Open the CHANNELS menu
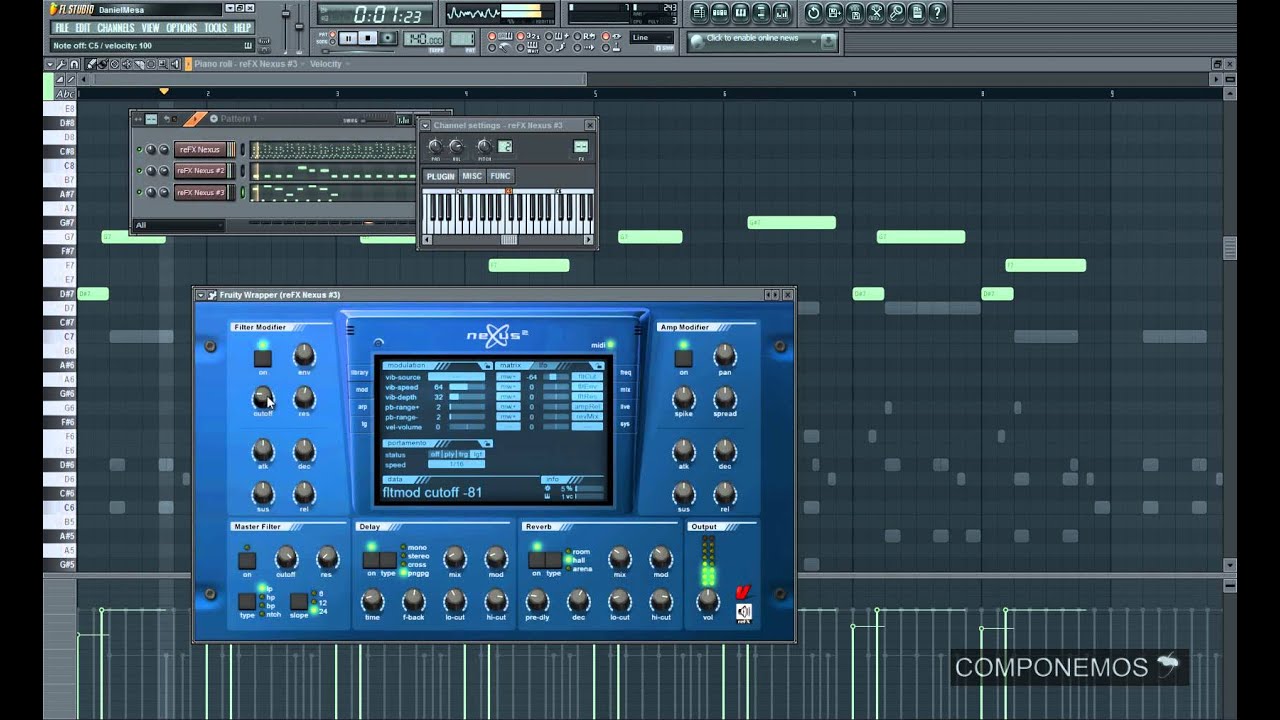This screenshot has height=720, width=1280. coord(116,28)
